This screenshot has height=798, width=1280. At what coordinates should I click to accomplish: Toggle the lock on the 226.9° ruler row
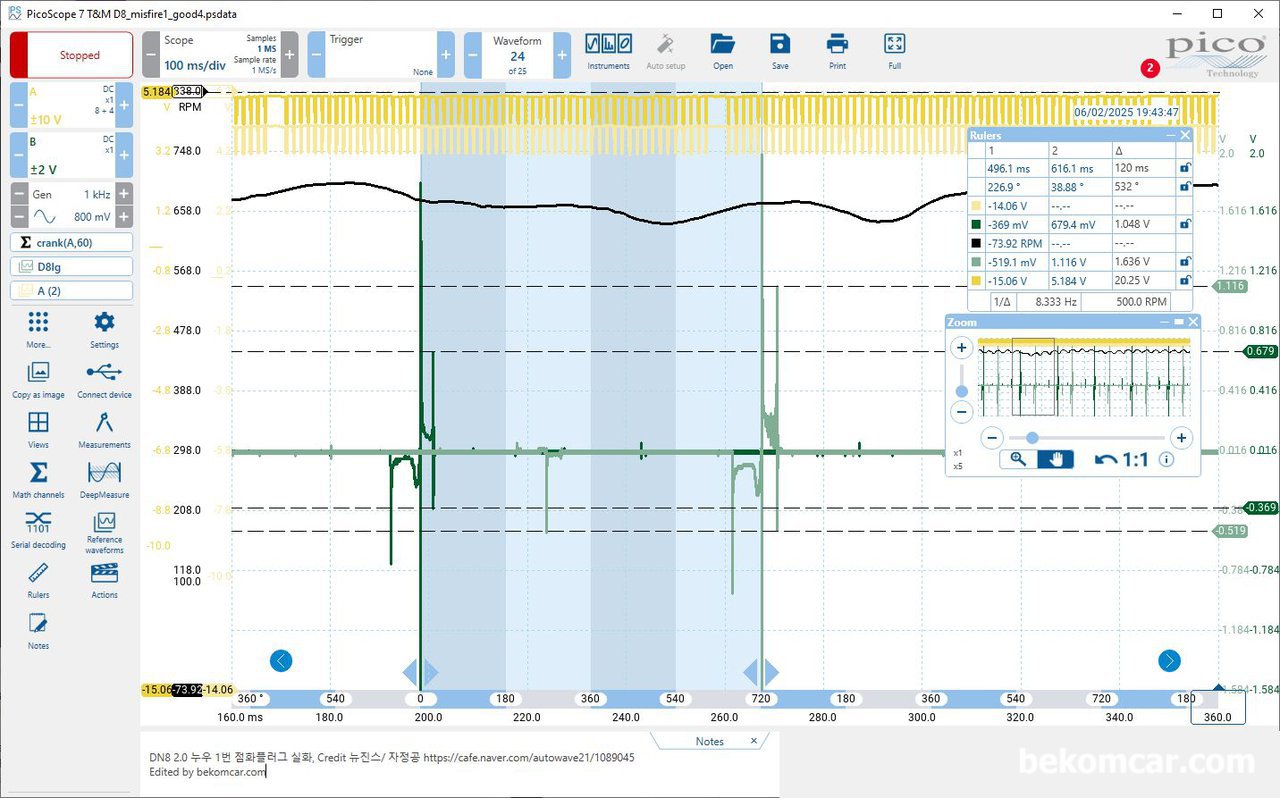(1185, 187)
